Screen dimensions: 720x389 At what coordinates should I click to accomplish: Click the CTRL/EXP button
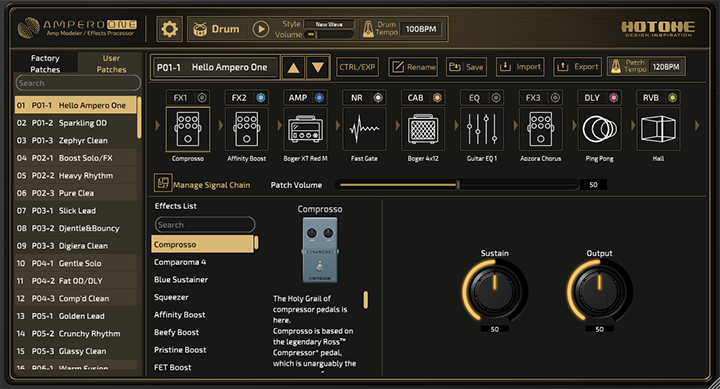pyautogui.click(x=357, y=67)
